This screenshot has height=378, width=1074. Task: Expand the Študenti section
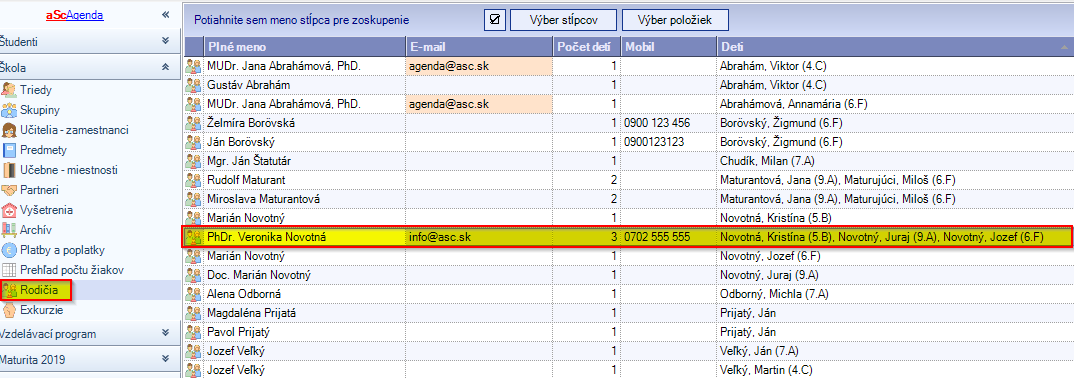[x=165, y=41]
